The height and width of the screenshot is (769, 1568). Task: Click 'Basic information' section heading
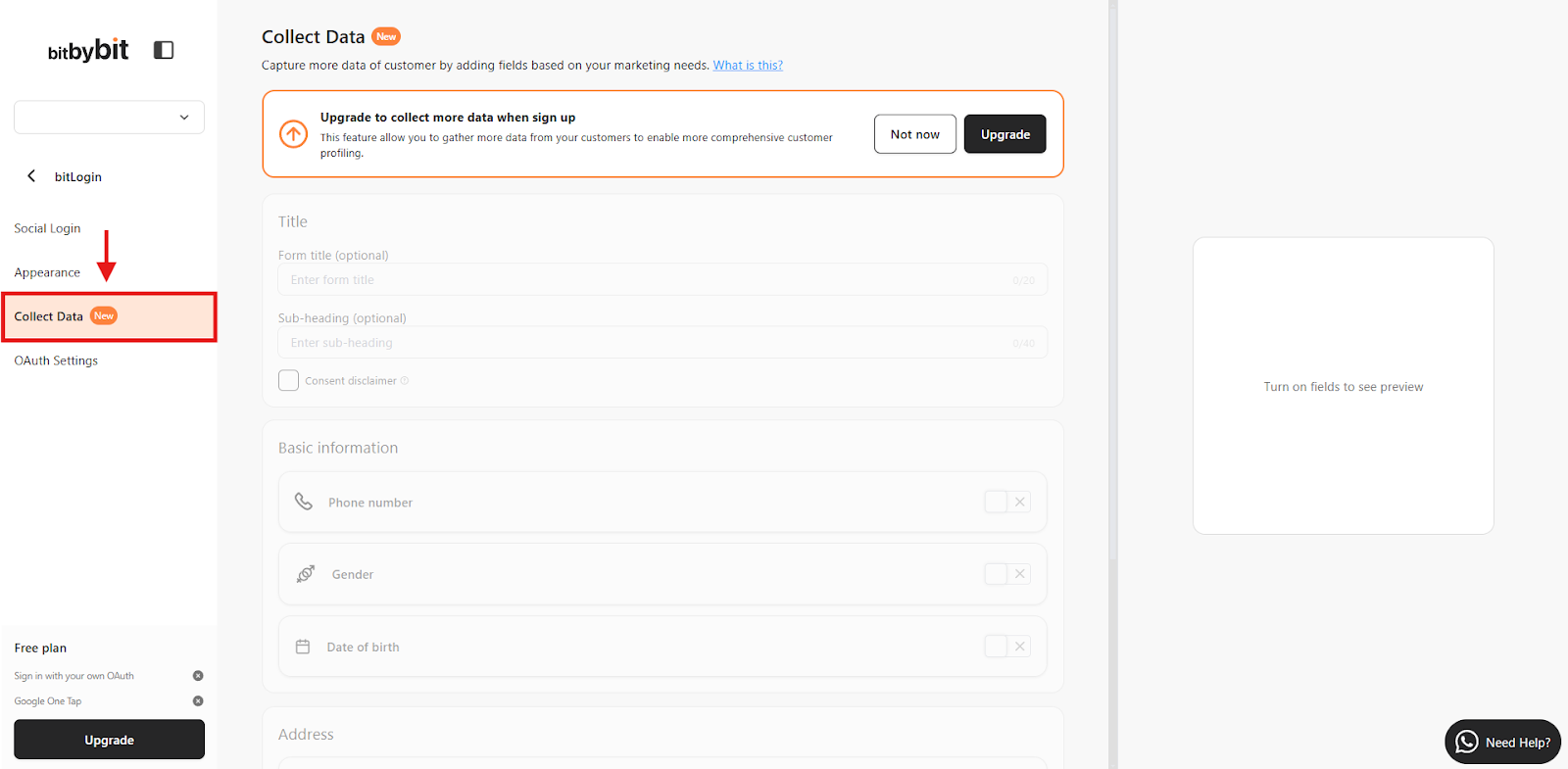click(338, 448)
